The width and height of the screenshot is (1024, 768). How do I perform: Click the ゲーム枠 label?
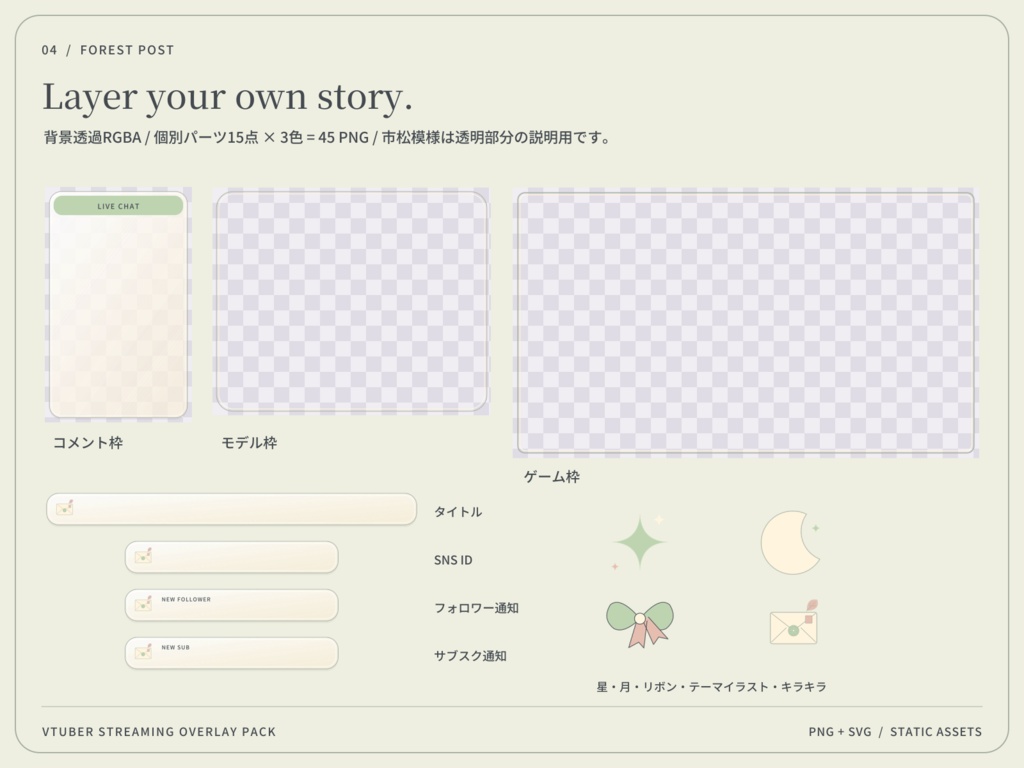click(552, 477)
